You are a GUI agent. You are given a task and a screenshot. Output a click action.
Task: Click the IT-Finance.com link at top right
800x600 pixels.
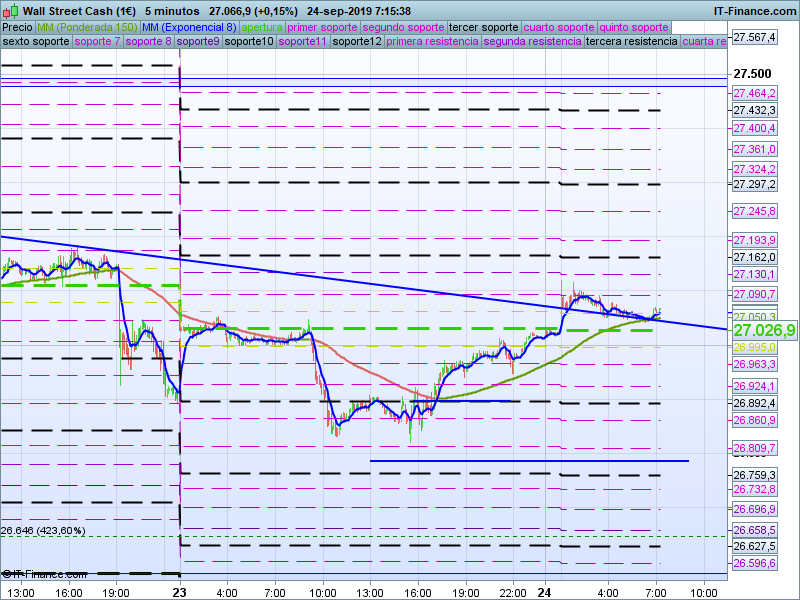[x=754, y=10]
